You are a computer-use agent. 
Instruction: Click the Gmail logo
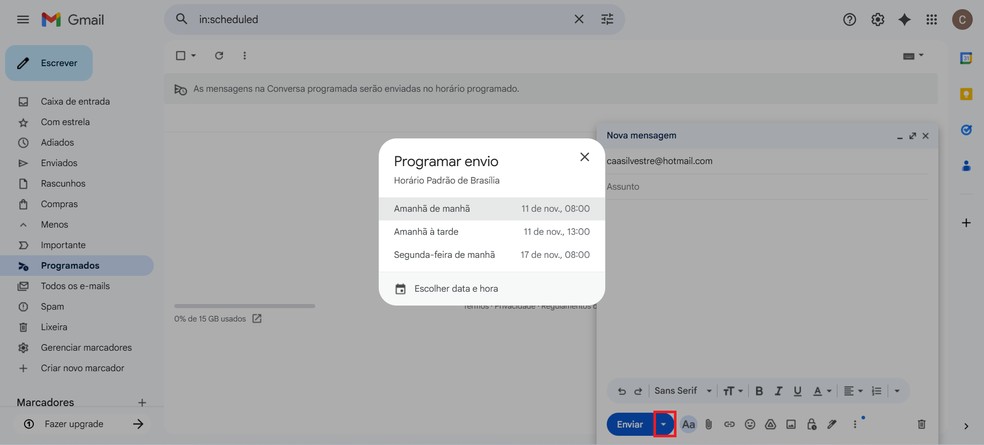coord(73,19)
